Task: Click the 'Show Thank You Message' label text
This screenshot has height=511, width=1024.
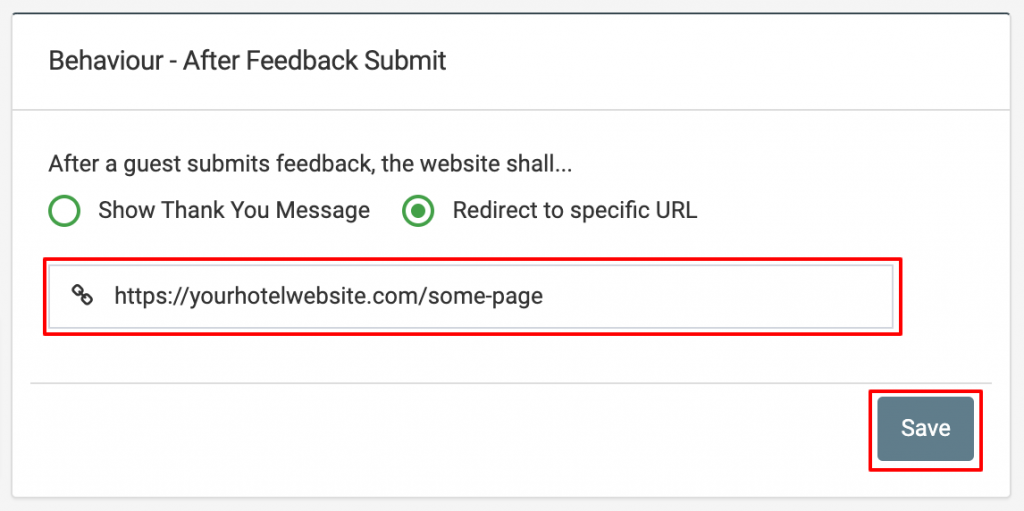Action: [x=234, y=211]
